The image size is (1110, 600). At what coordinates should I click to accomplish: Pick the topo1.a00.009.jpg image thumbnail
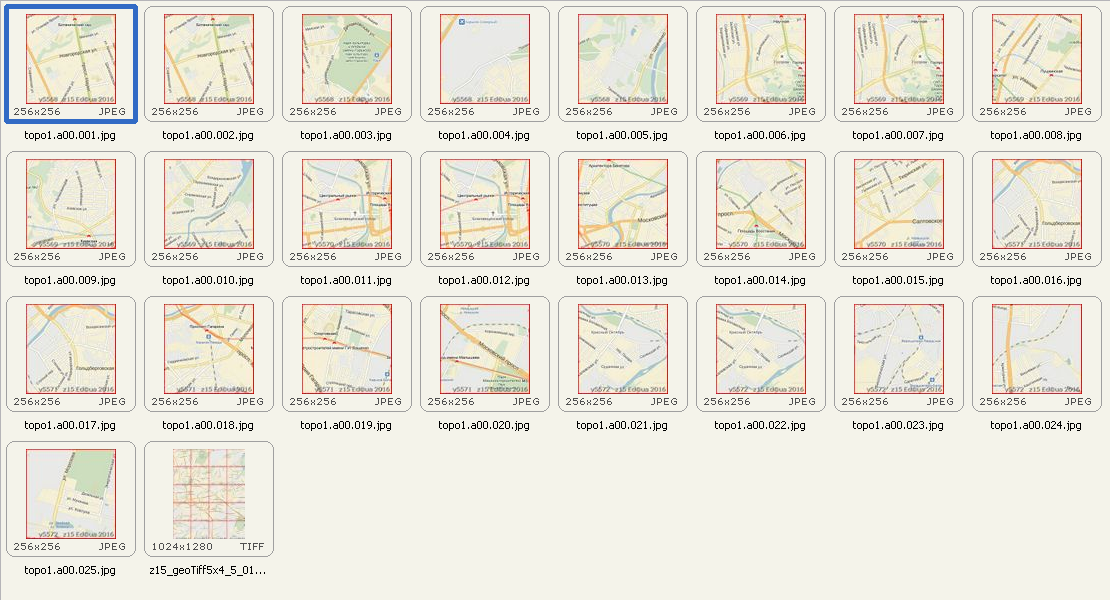[70, 204]
